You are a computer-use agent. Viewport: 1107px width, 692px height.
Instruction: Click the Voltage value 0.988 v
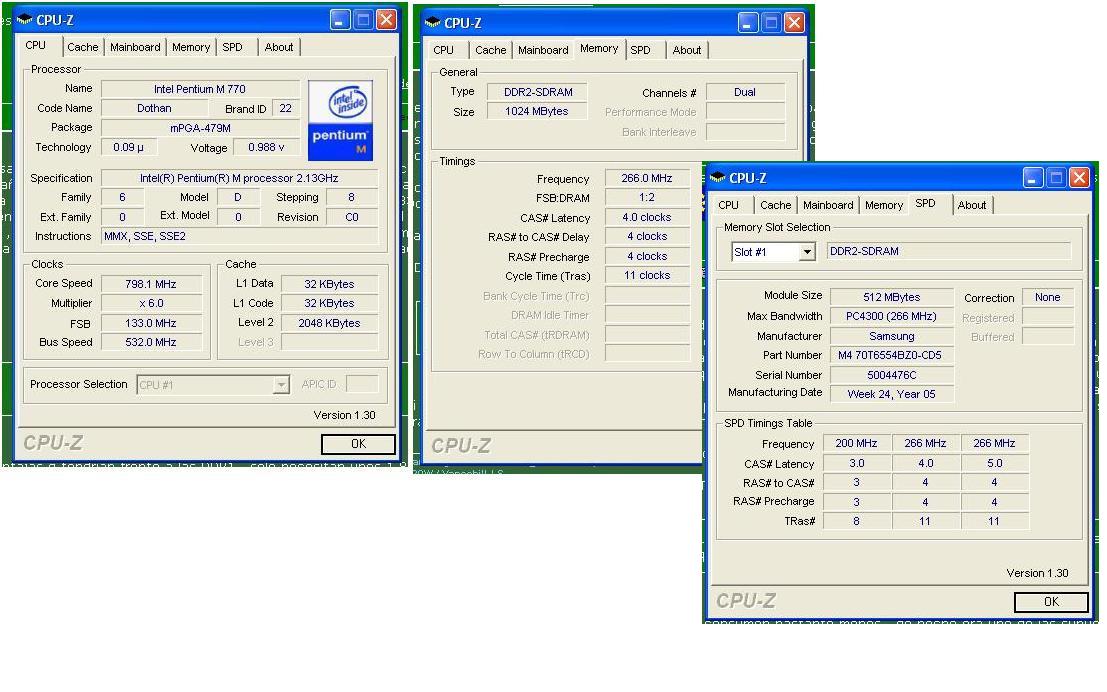tap(266, 147)
